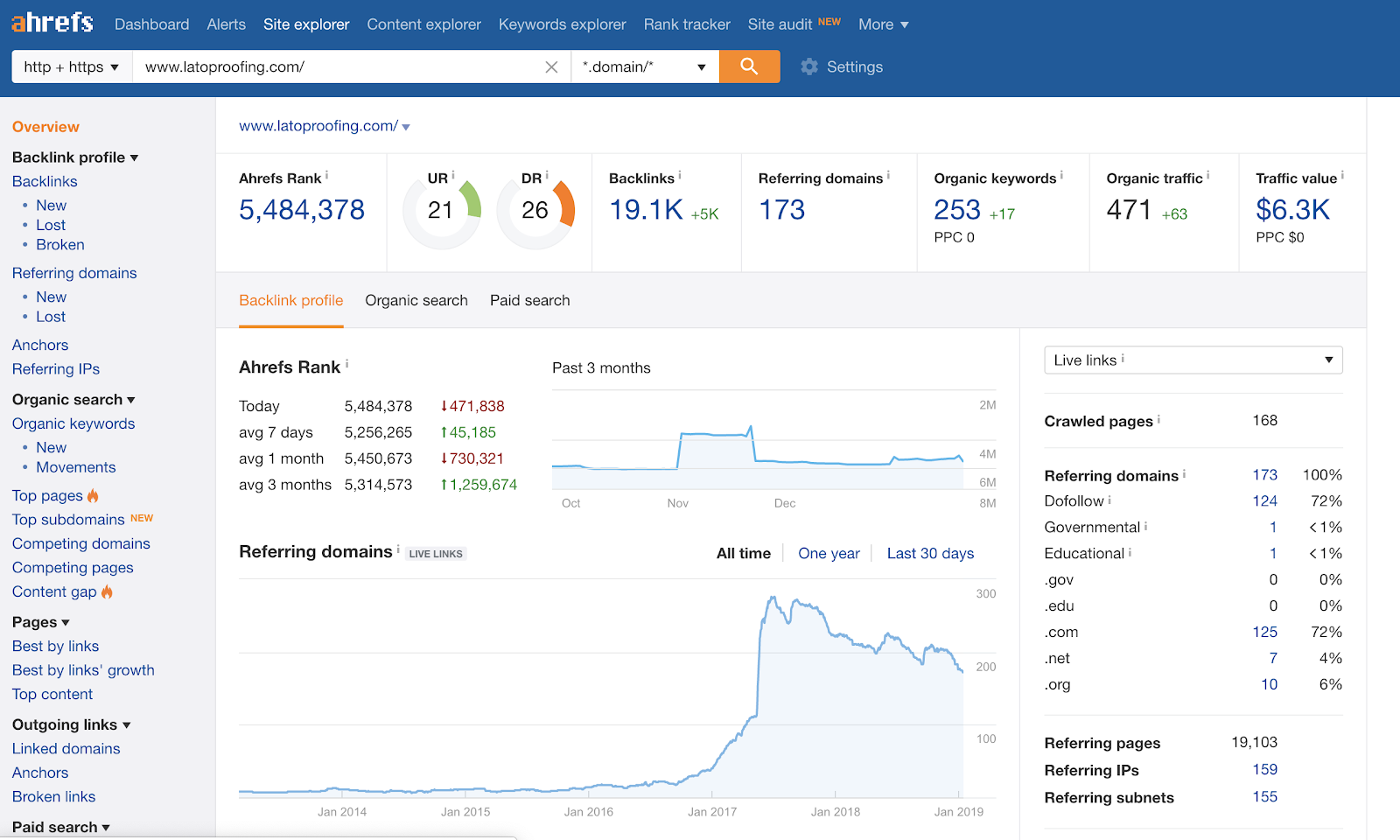Show referring domains for One year
This screenshot has height=840, width=1400.
[x=829, y=553]
